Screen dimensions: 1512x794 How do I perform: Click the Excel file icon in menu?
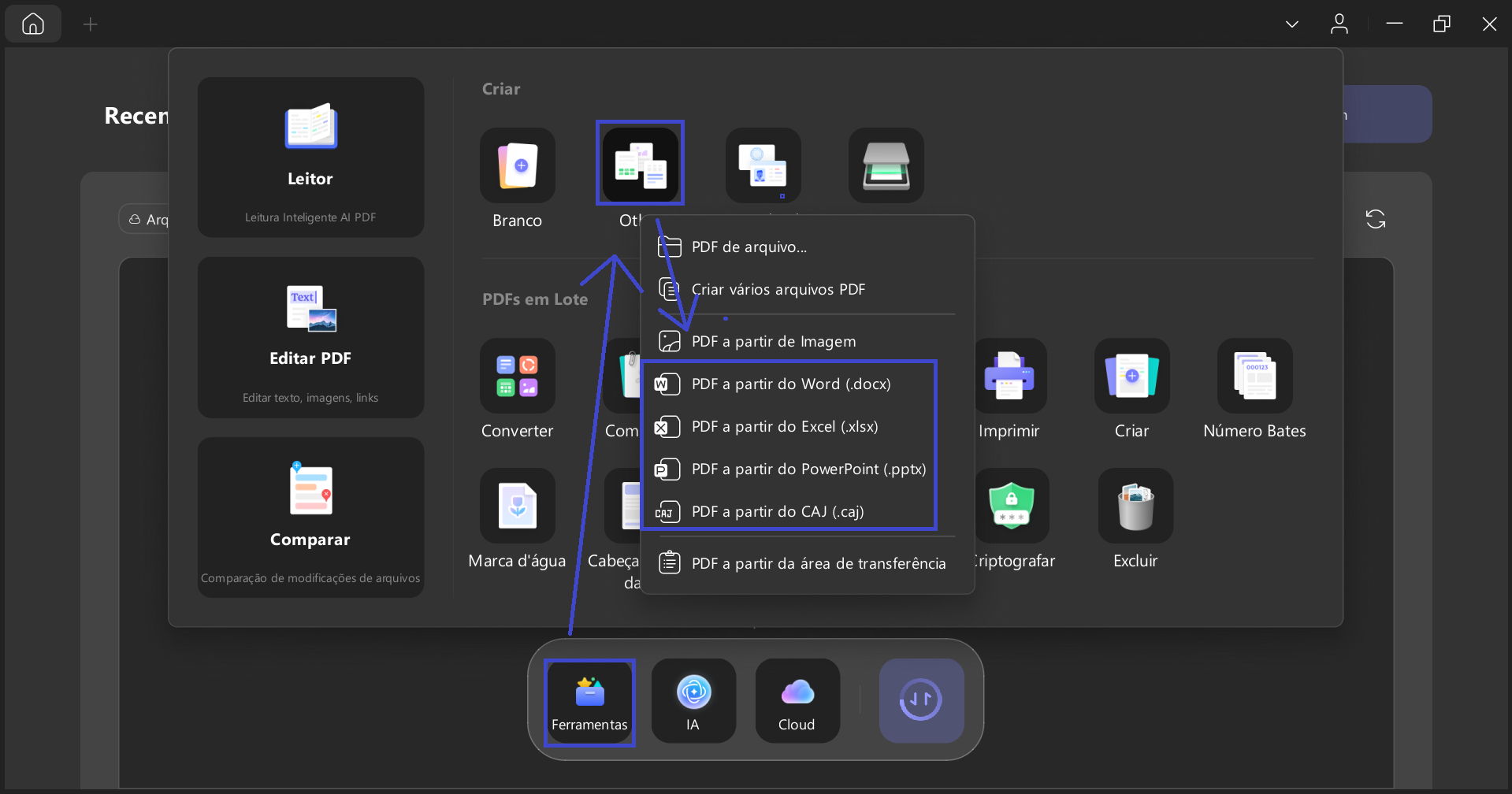[x=667, y=426]
